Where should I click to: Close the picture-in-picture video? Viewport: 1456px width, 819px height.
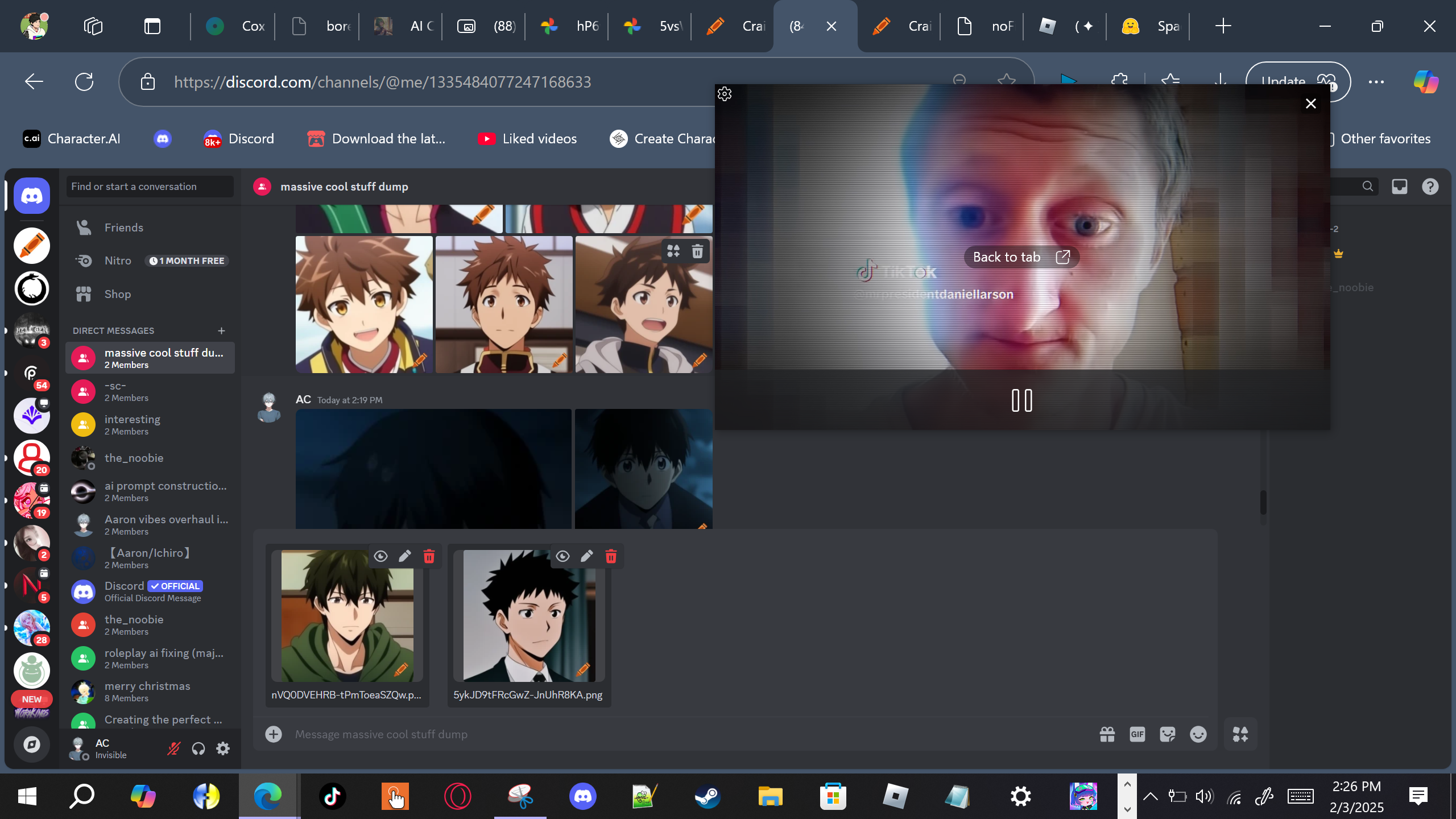1311,104
